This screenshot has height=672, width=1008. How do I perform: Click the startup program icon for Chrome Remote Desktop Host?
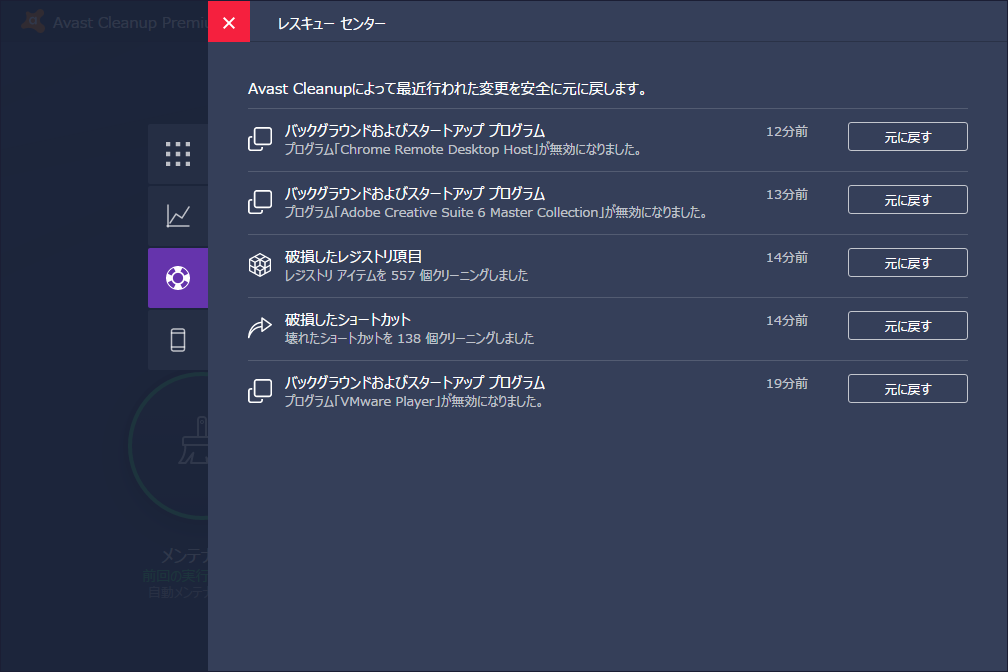[260, 139]
